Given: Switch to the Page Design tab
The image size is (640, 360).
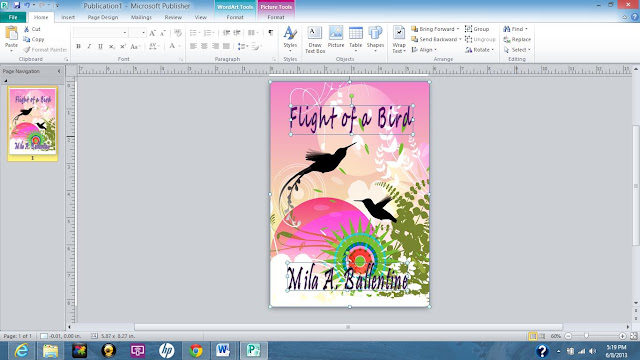Looking at the screenshot, I should coord(103,17).
